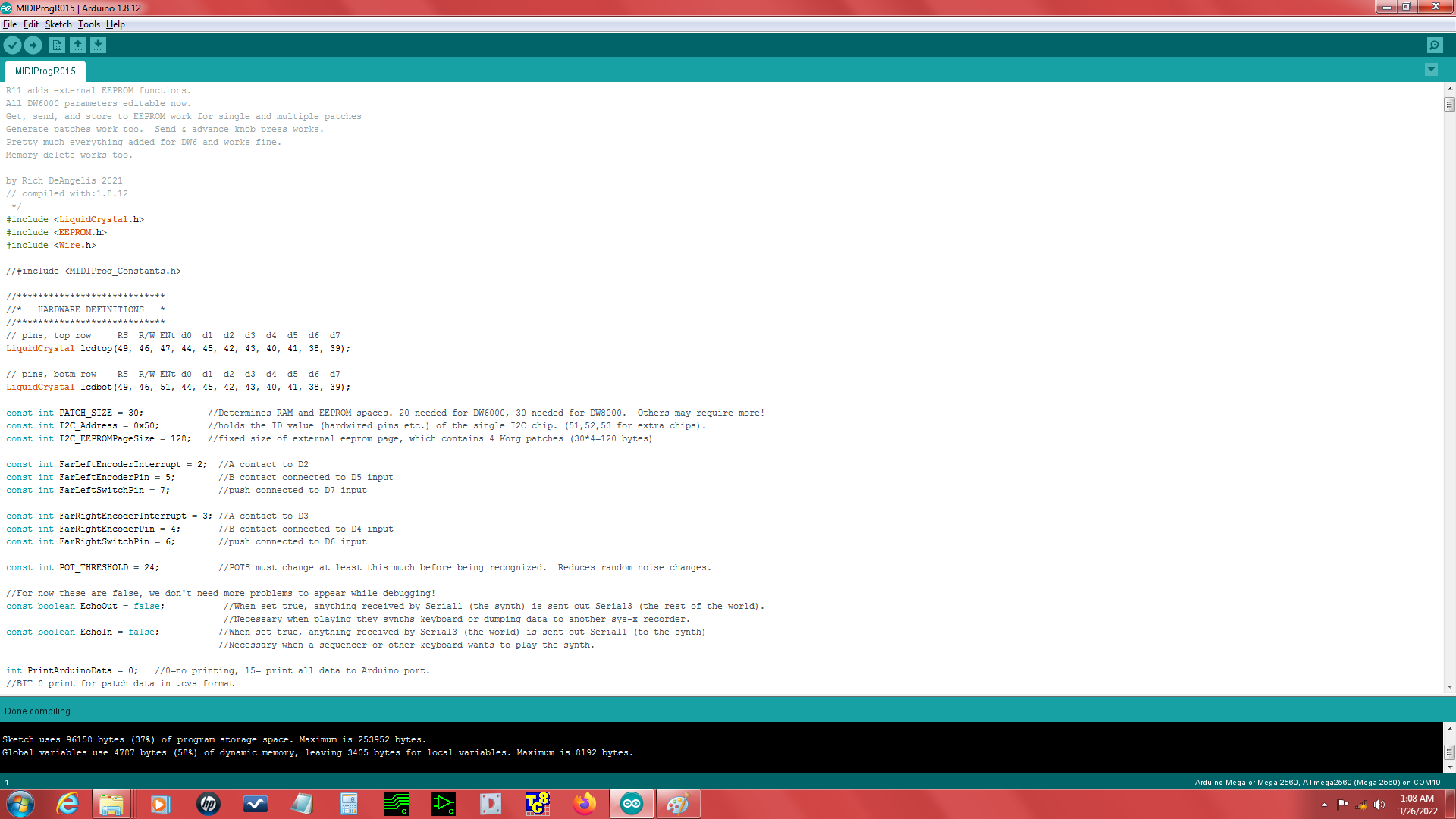Screen dimensions: 1456x819
Task: Open the volume control in the tray
Action: click(1379, 803)
